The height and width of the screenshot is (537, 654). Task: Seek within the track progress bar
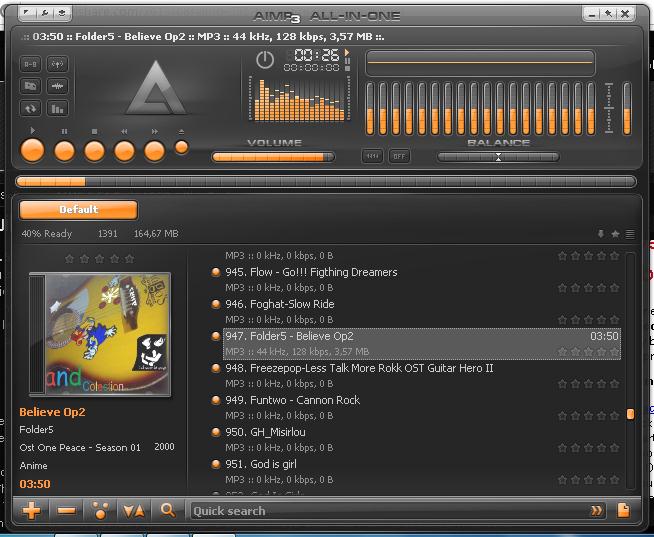click(x=326, y=182)
